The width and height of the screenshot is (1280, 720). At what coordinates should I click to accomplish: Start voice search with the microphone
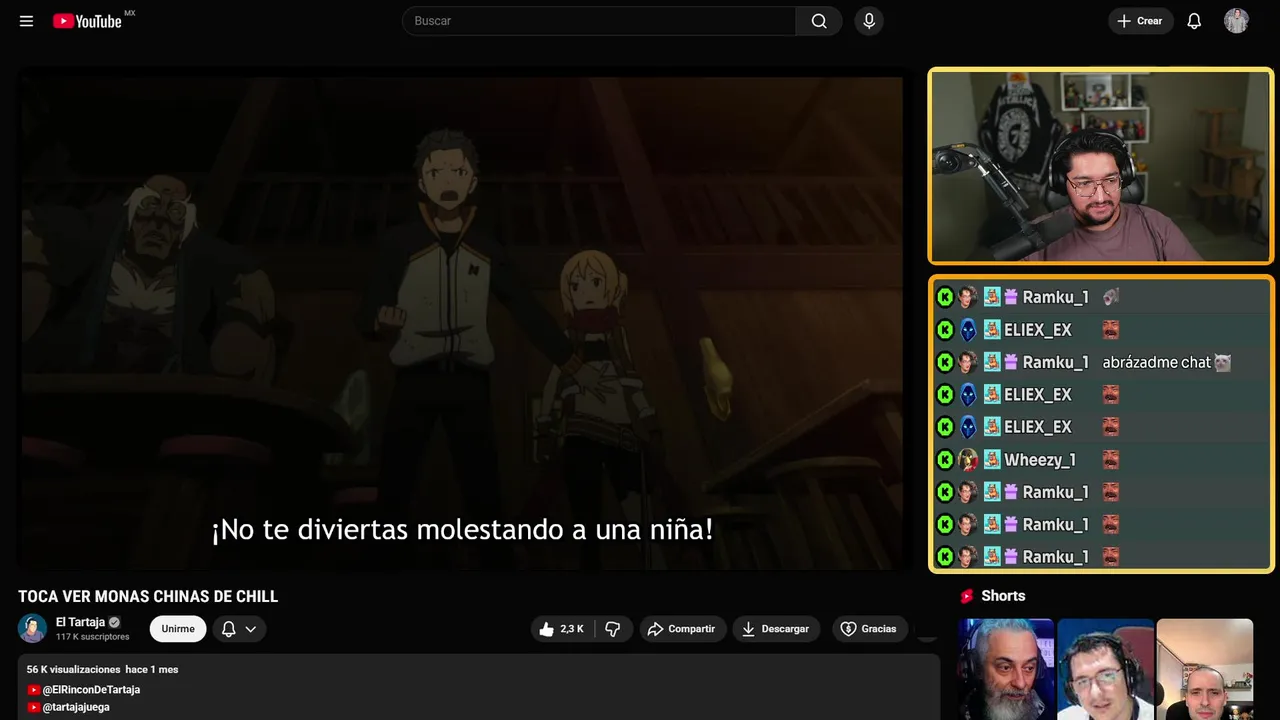click(x=868, y=21)
